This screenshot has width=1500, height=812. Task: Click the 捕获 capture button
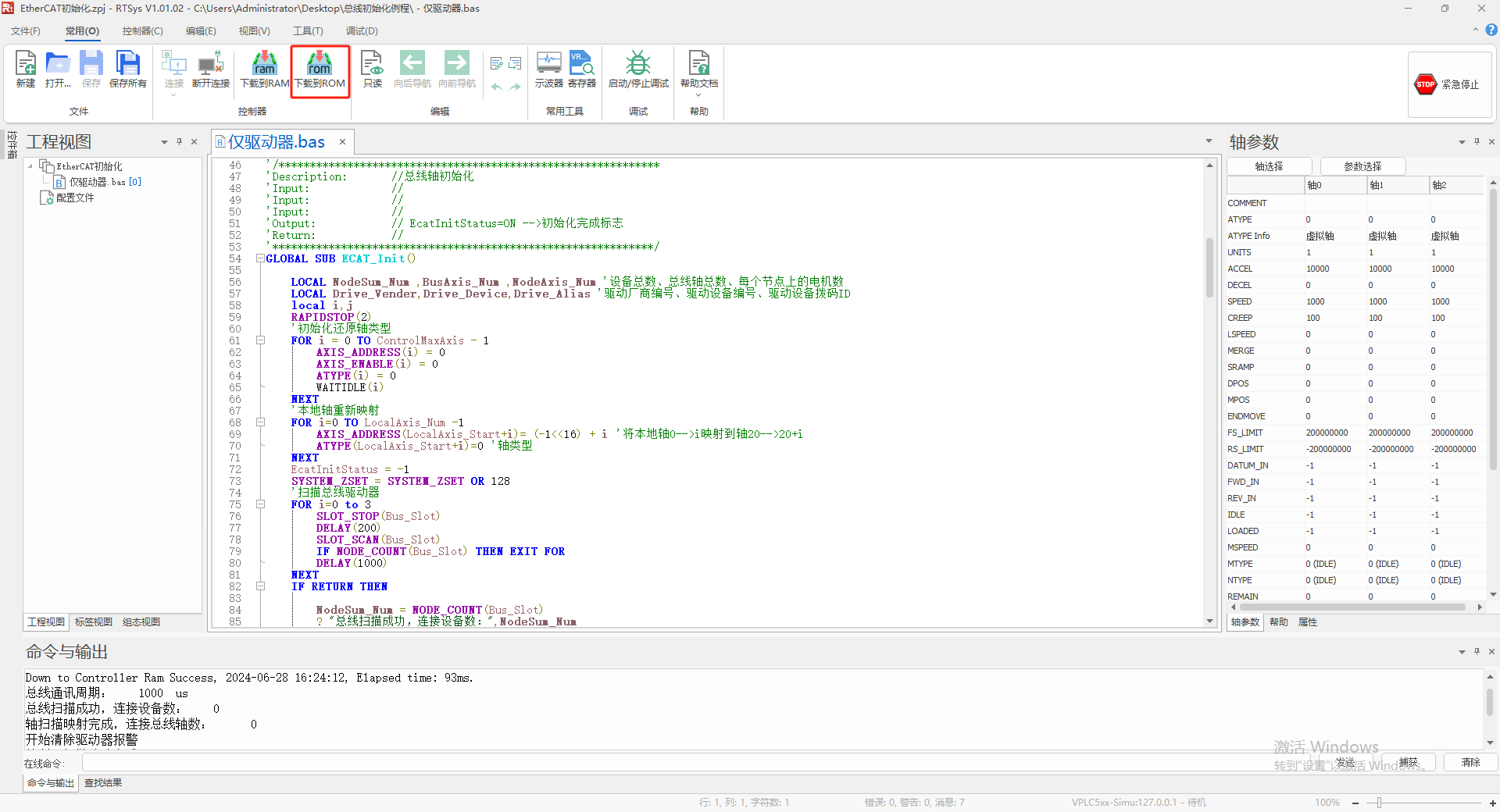[x=1409, y=762]
